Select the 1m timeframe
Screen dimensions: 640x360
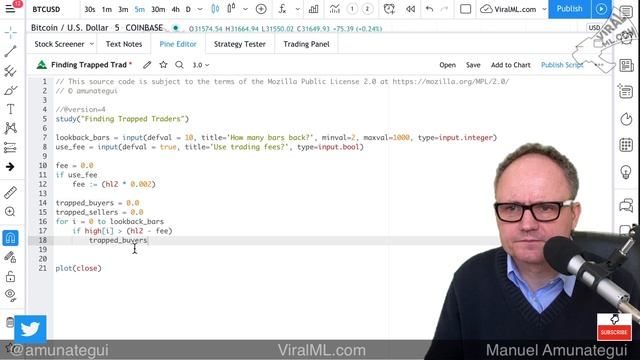pyautogui.click(x=107, y=9)
